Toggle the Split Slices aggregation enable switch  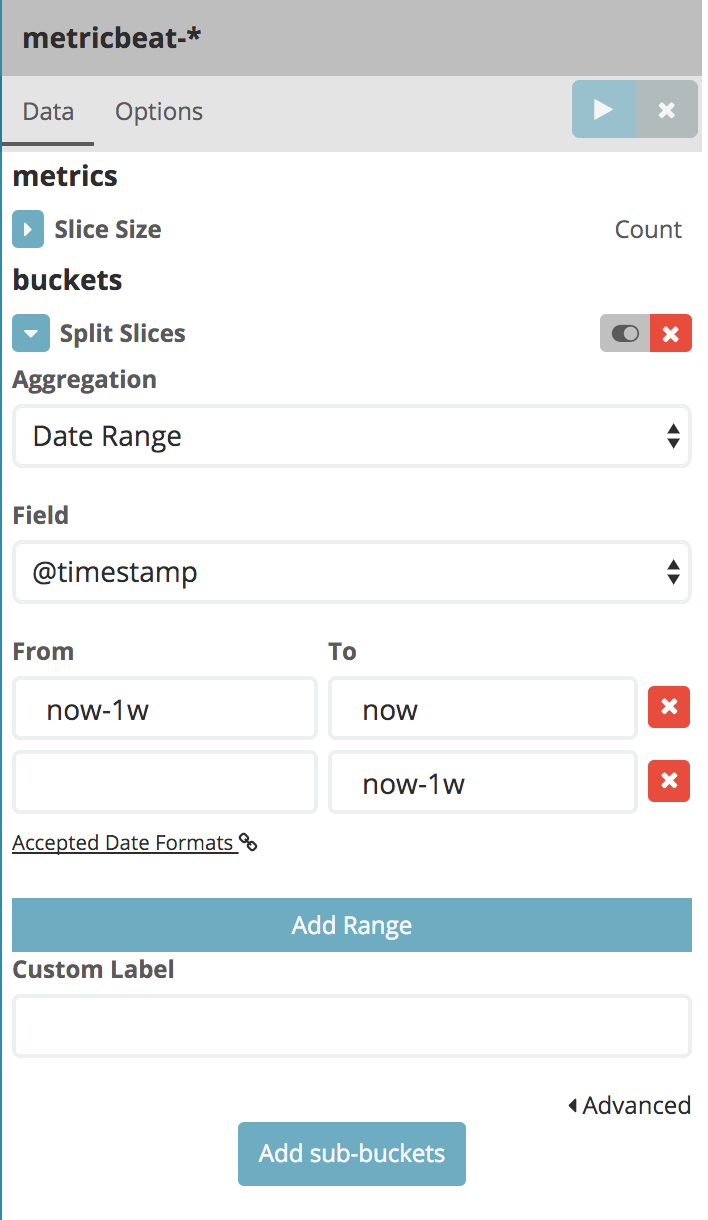coord(625,333)
